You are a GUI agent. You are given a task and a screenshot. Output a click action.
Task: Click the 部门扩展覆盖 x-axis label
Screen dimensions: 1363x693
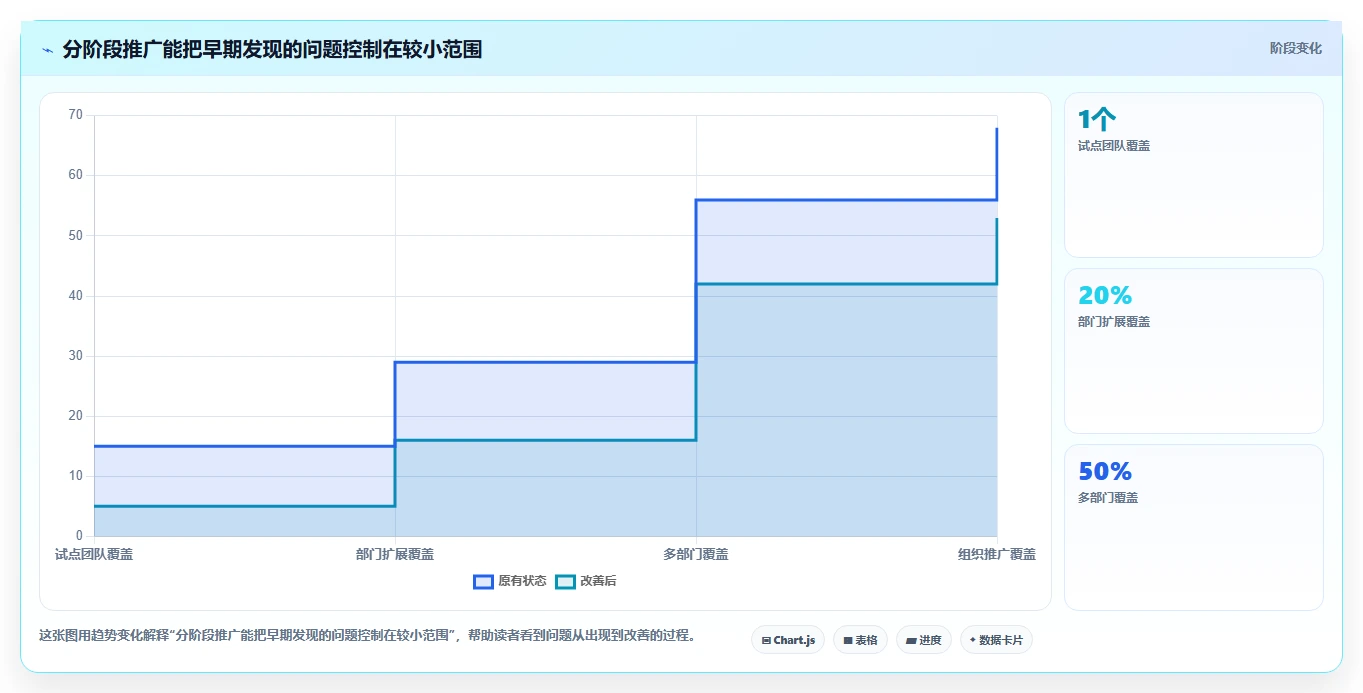pos(395,554)
